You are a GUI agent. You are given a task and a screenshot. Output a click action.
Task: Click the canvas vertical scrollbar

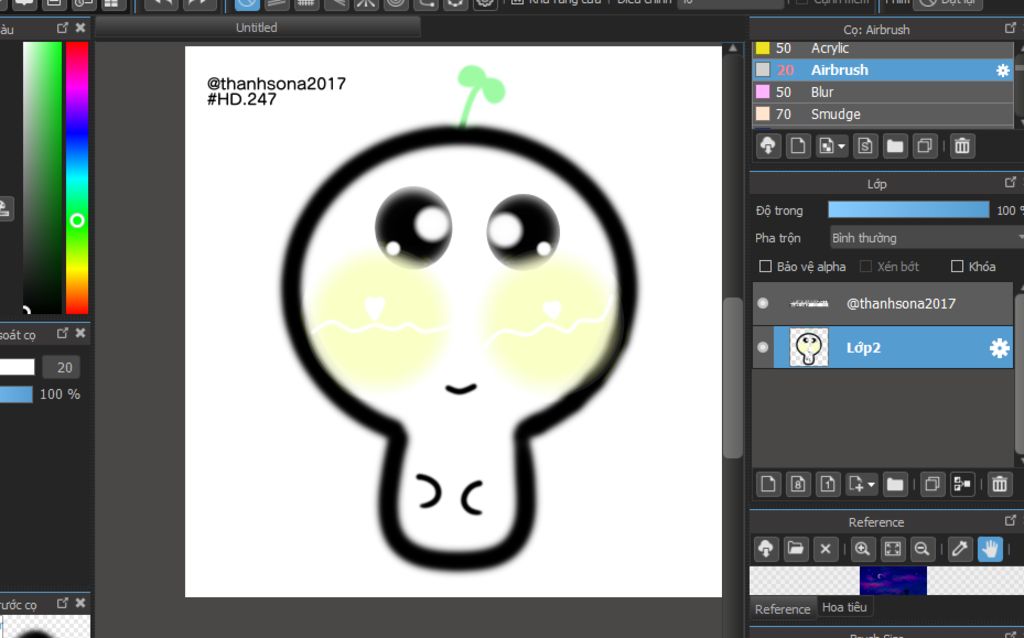point(733,377)
